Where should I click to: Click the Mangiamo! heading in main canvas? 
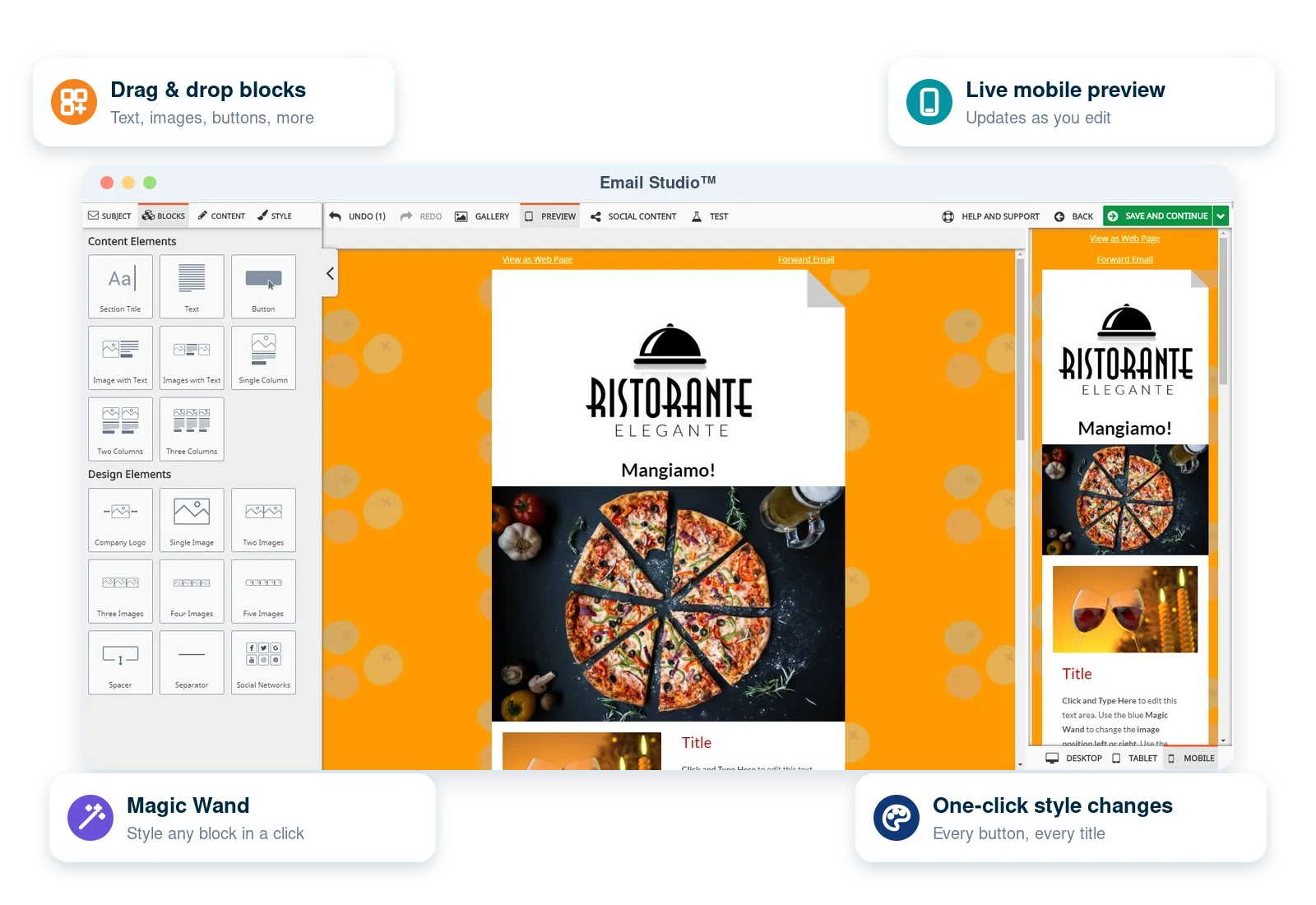668,470
